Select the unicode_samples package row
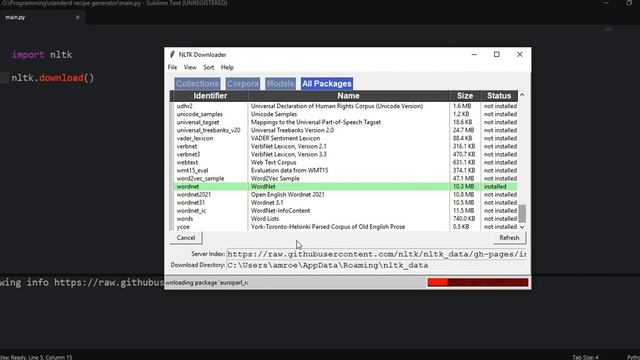Screen dimensions: 640x360 [x=345, y=114]
